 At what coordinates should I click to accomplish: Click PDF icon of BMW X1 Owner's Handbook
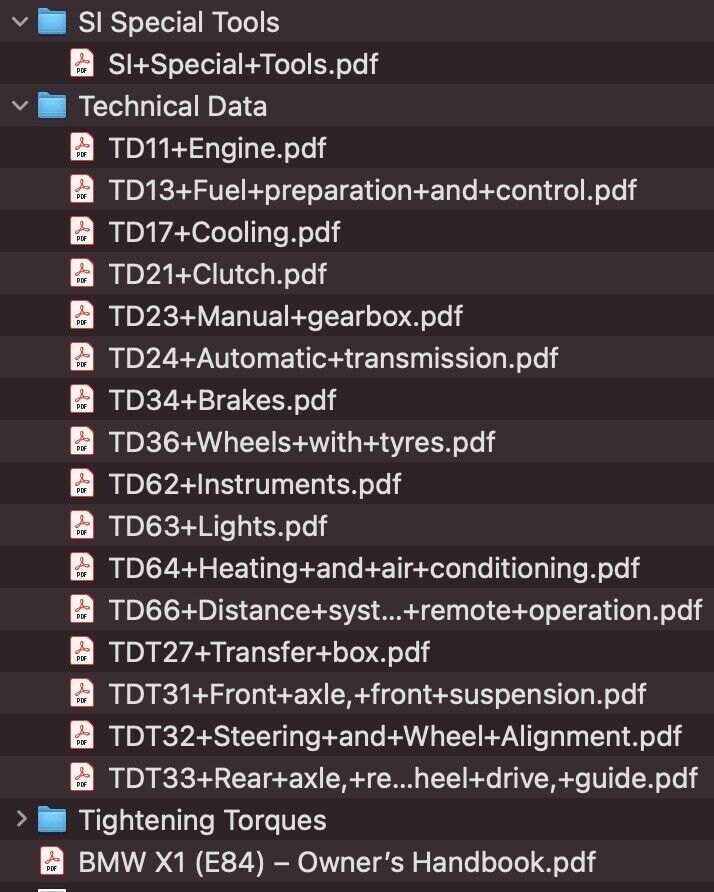[52, 862]
